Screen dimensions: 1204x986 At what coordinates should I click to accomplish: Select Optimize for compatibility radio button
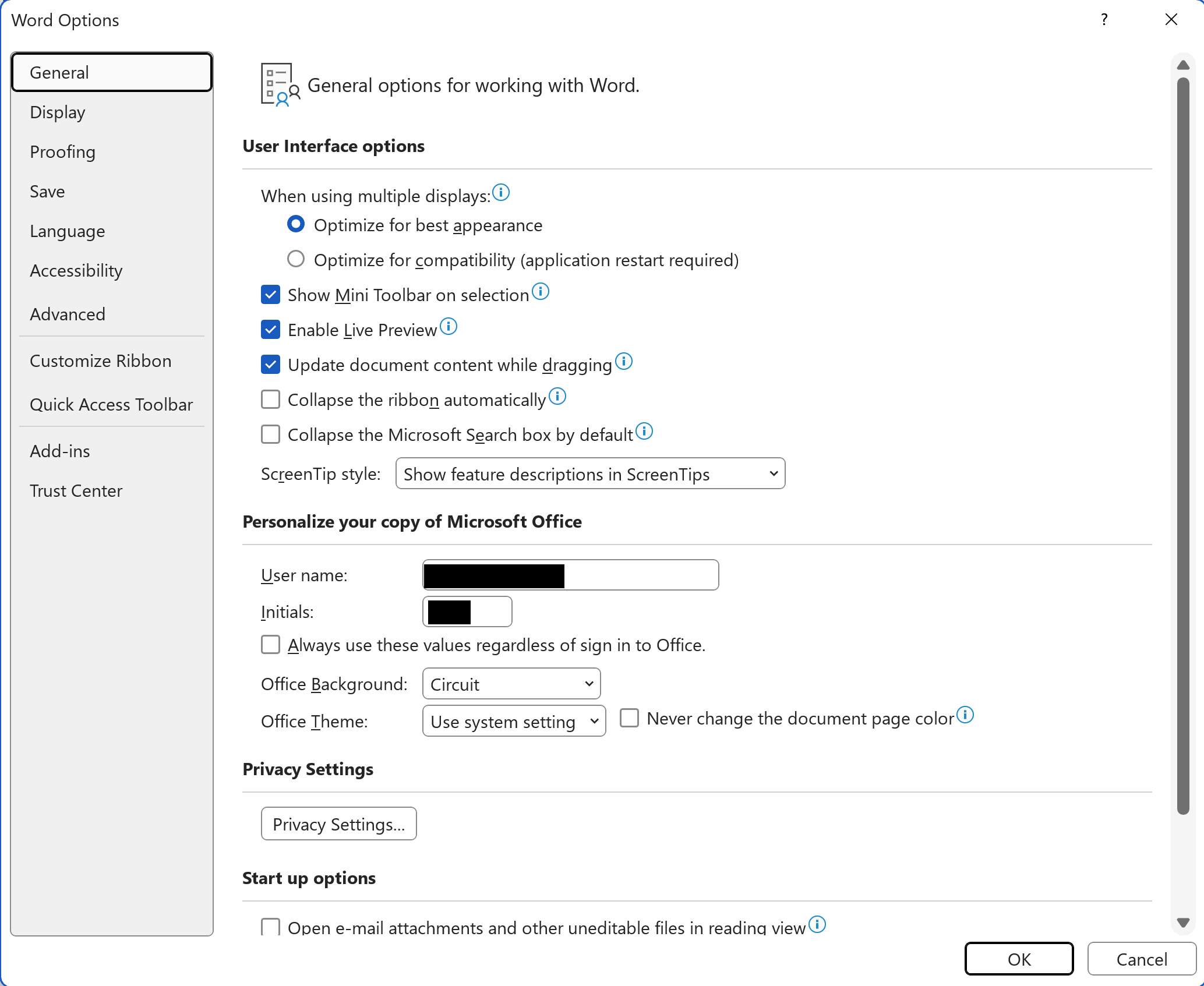(296, 259)
